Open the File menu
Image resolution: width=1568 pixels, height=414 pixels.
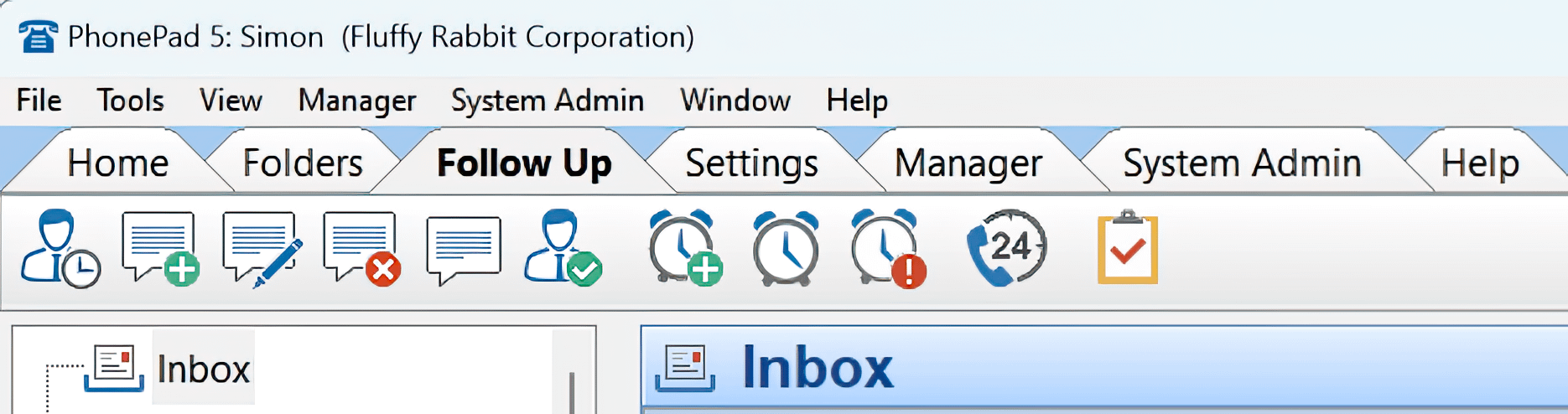39,101
